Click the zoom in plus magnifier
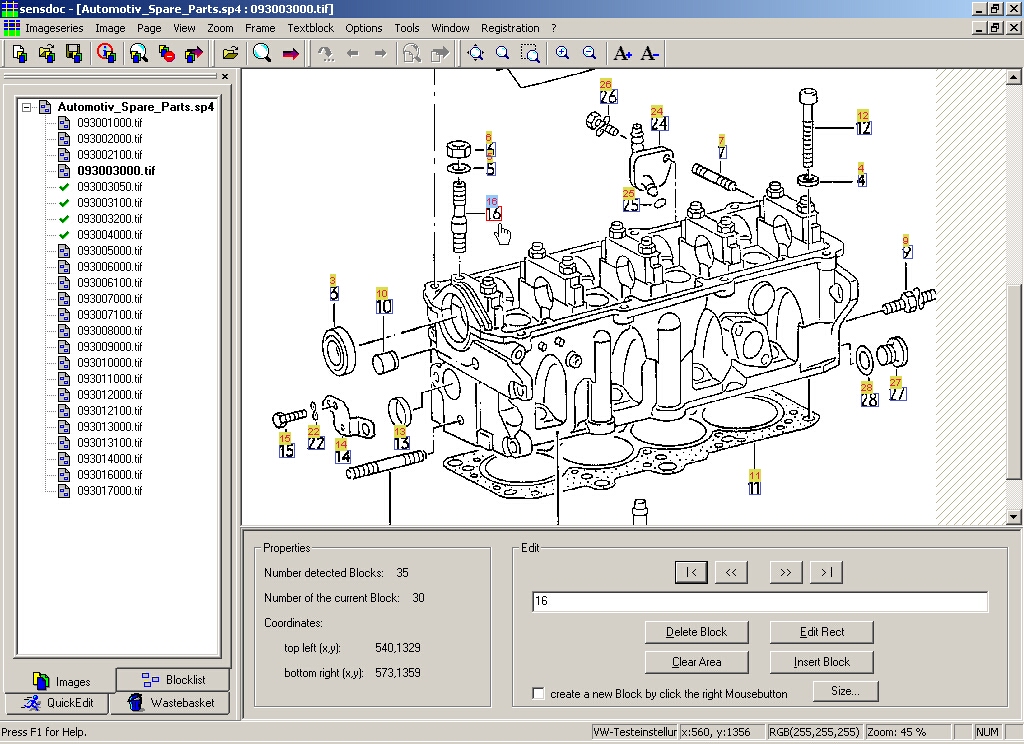The width and height of the screenshot is (1024, 744). (x=563, y=53)
